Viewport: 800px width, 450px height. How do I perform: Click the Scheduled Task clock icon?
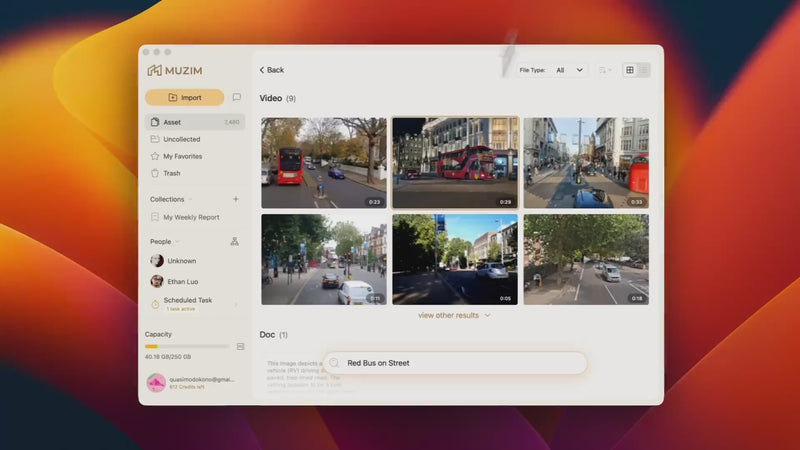pos(155,304)
